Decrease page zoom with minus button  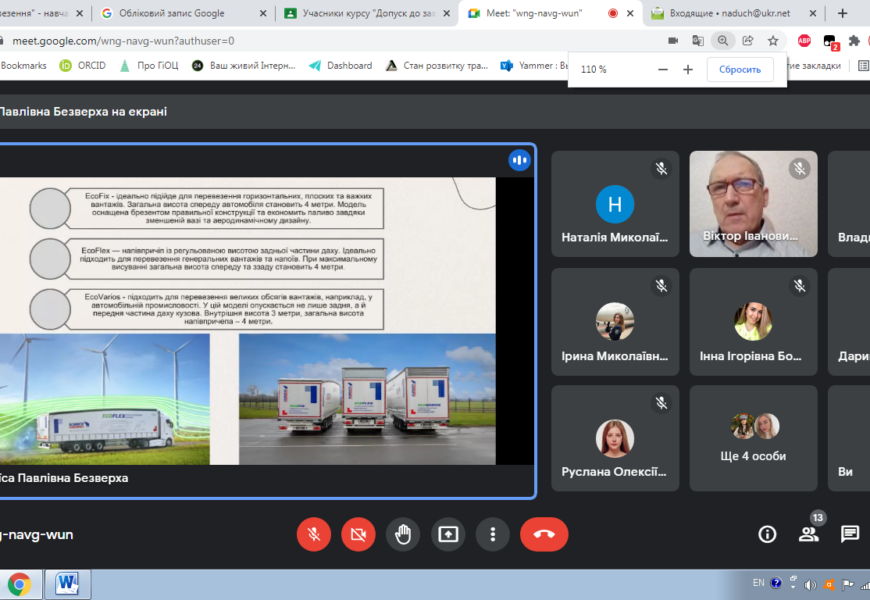click(662, 69)
